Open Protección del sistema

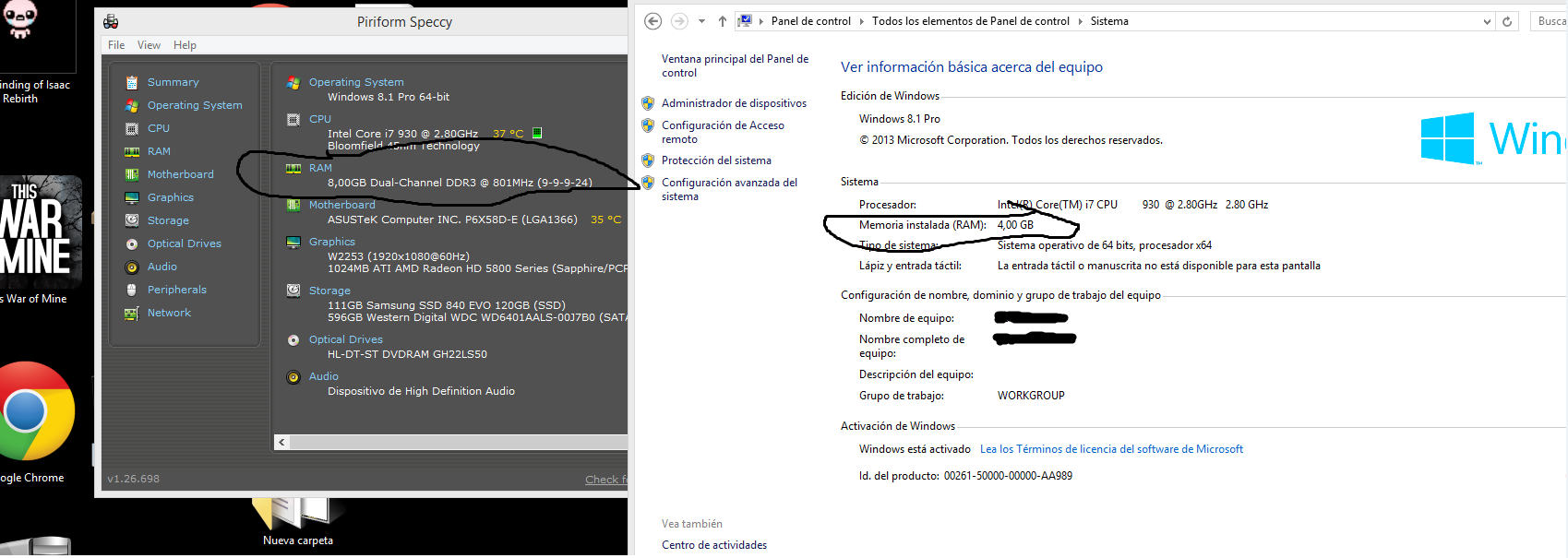[716, 160]
